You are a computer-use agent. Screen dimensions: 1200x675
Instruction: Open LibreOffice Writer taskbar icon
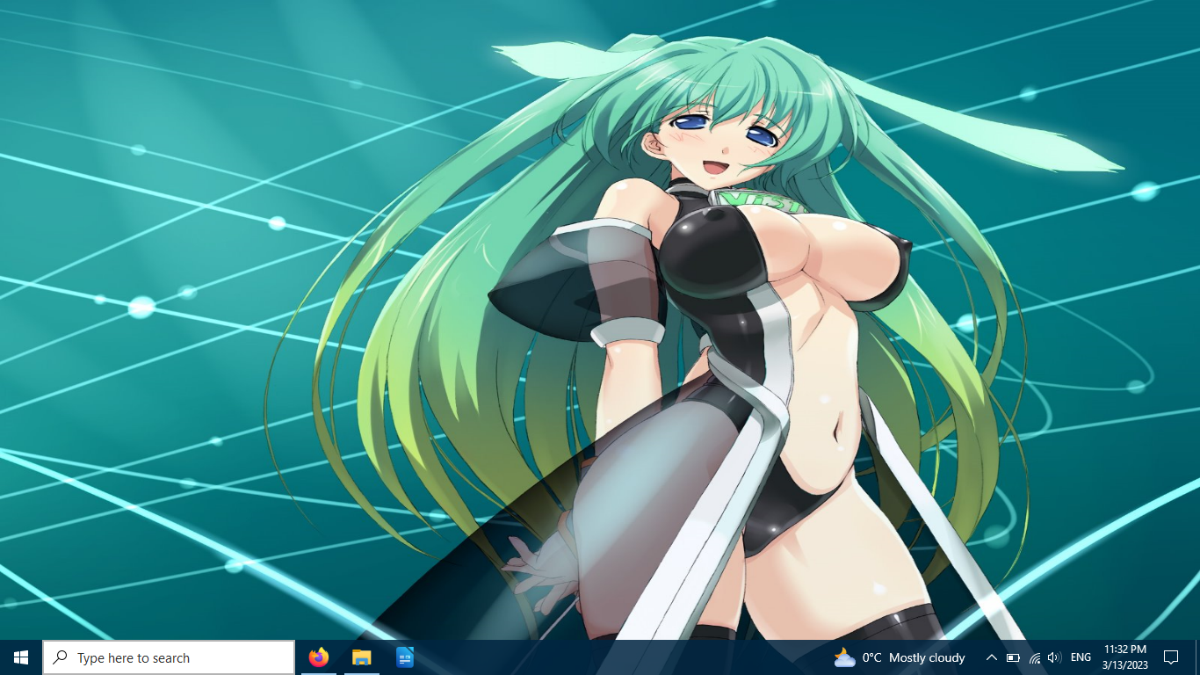[x=404, y=658]
